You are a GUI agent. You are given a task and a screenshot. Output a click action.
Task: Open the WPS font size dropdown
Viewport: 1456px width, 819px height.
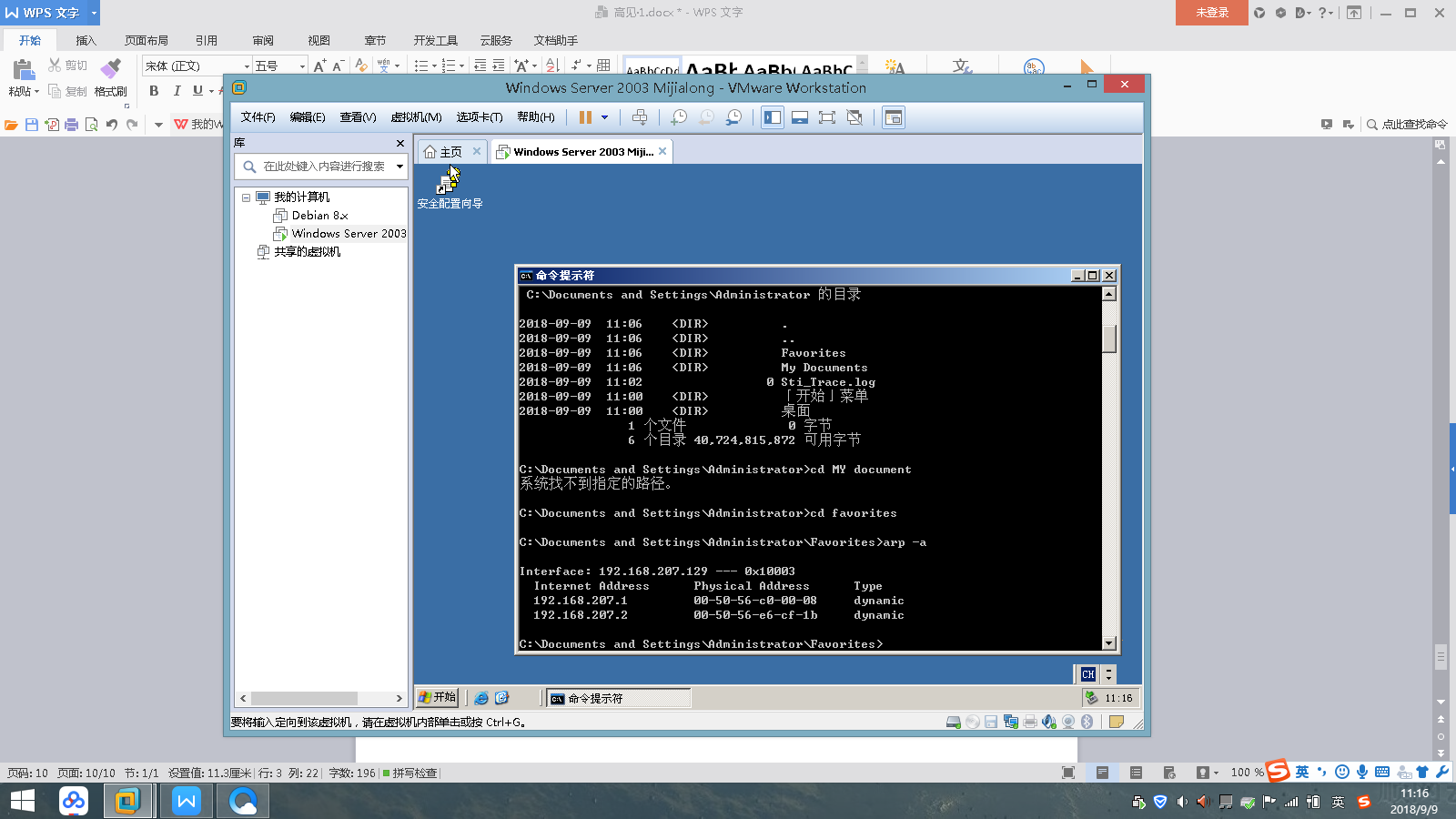tap(303, 66)
